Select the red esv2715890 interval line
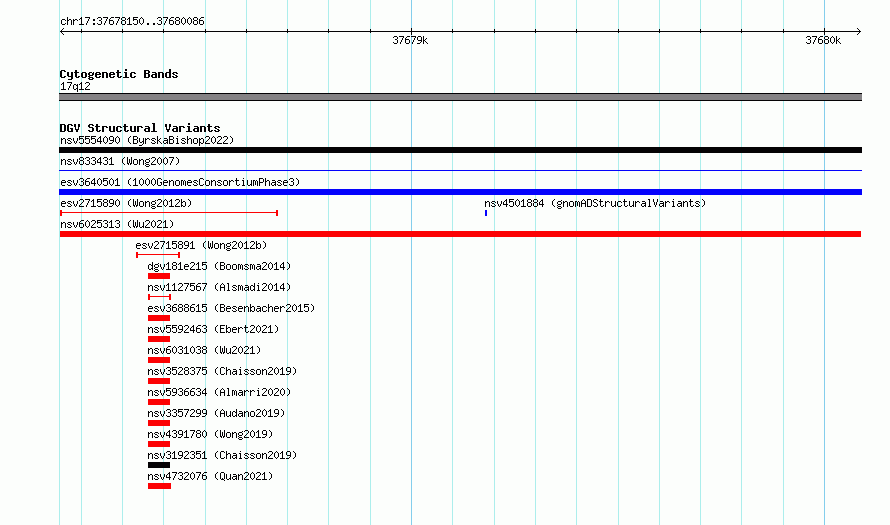 click(169, 213)
